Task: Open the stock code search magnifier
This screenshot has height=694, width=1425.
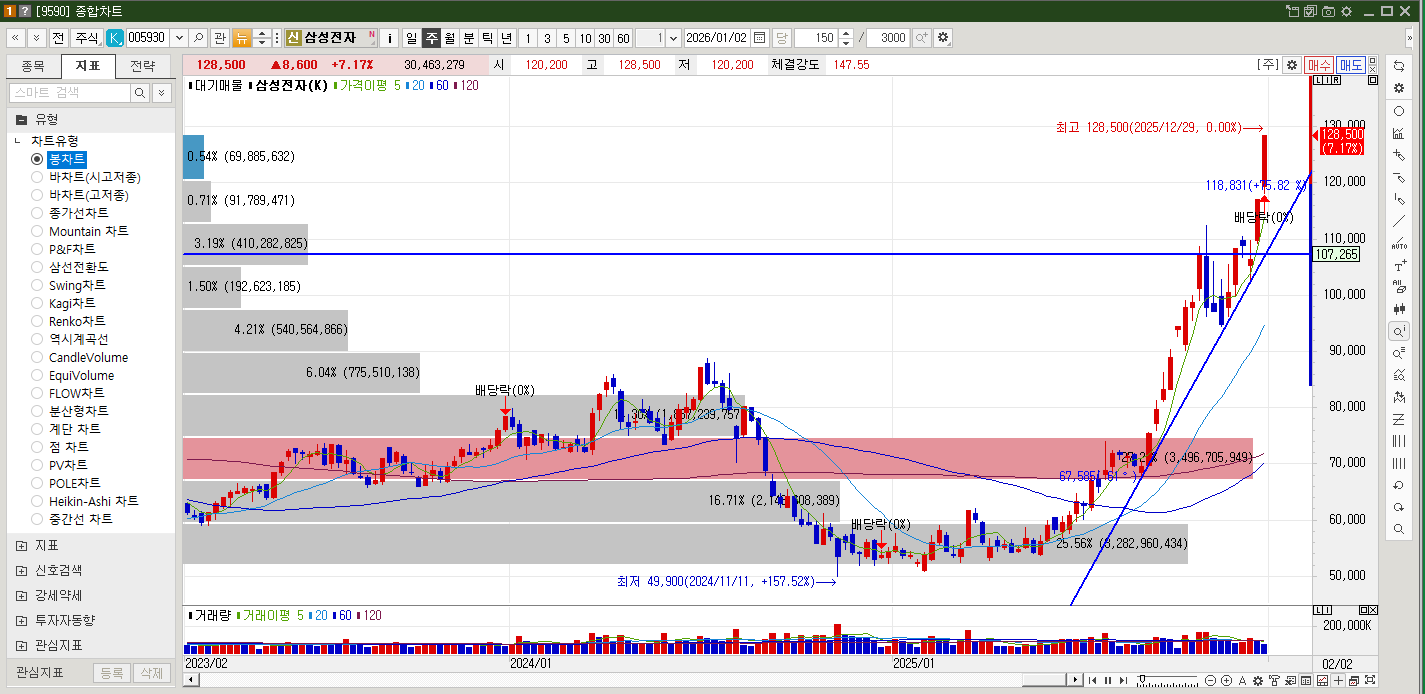Action: [x=198, y=38]
